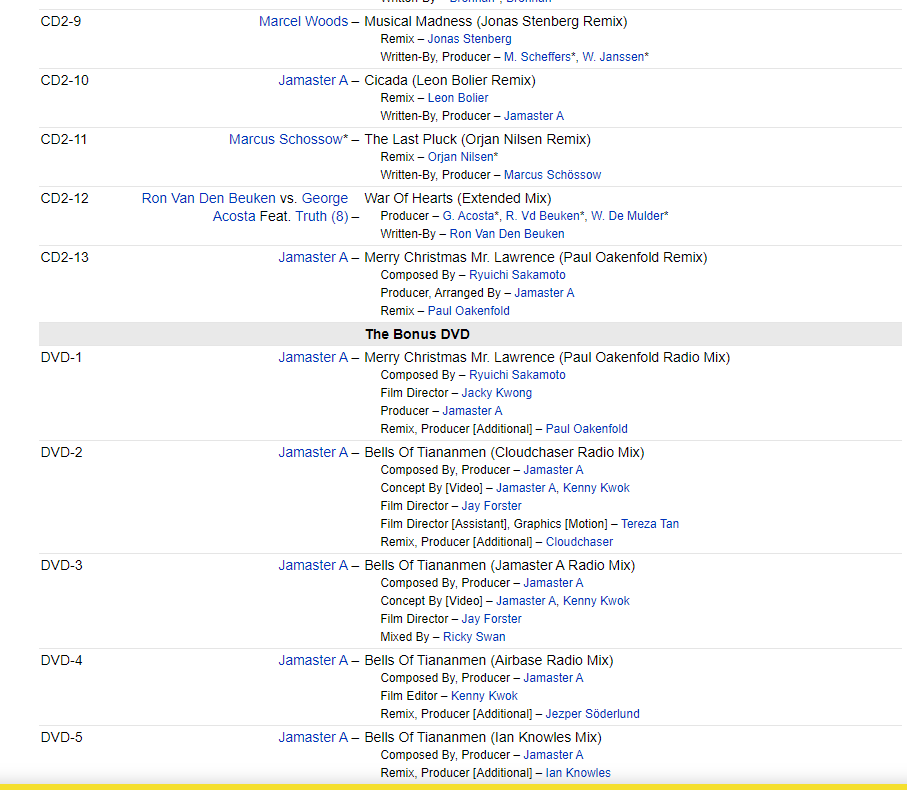Open Jamaster A artist link on DVD-5
The height and width of the screenshot is (790, 907).
point(313,737)
